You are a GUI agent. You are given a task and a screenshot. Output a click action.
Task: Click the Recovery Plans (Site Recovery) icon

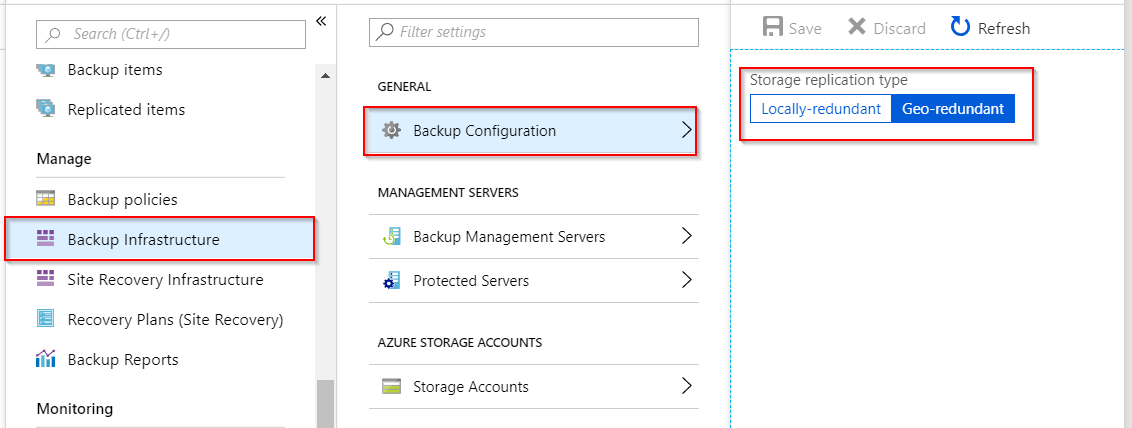pyautogui.click(x=46, y=319)
